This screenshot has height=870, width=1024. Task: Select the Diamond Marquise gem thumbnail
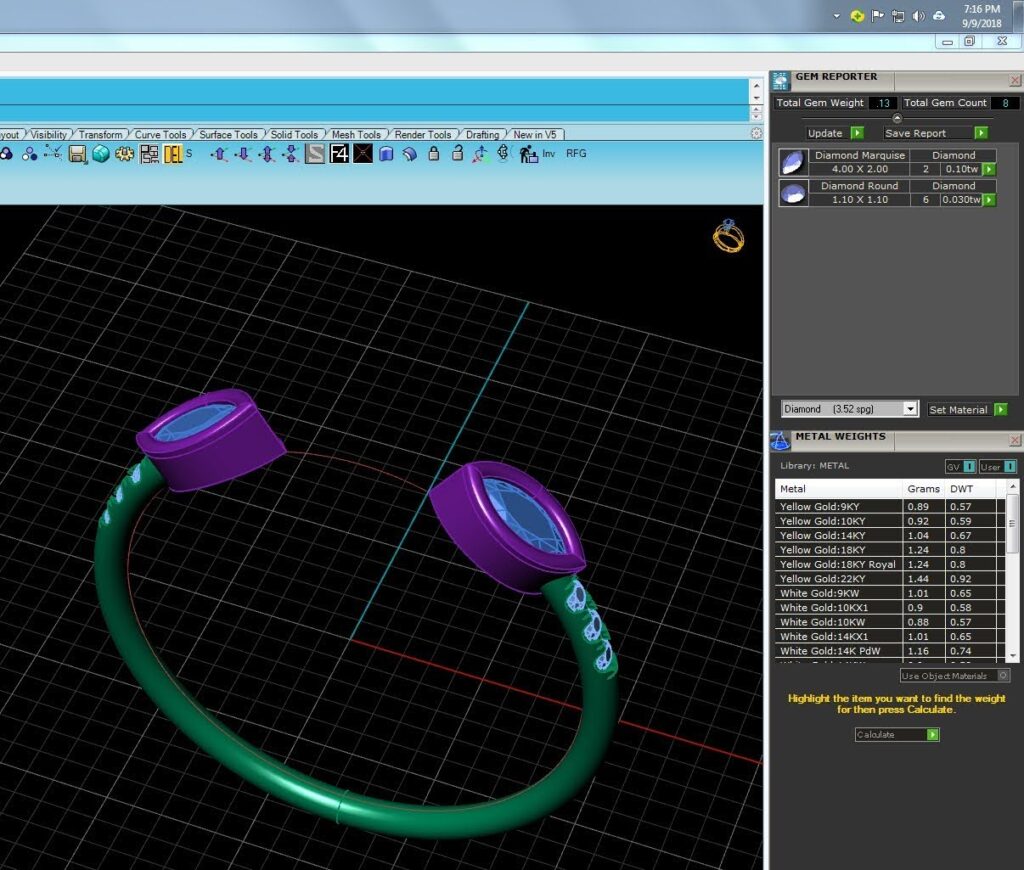(x=793, y=162)
